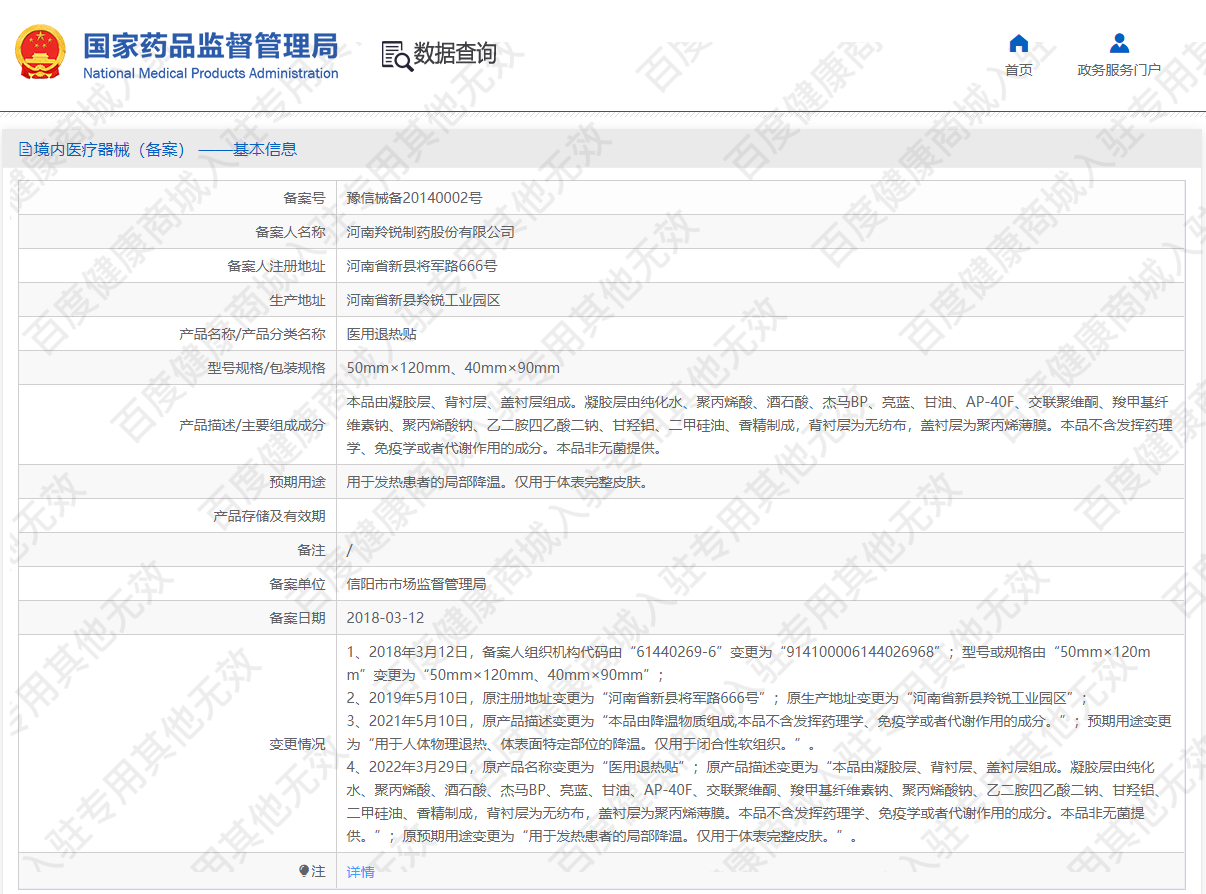Select the 产品存储及有效期 row label
The height and width of the screenshot is (894, 1206).
click(x=270, y=516)
